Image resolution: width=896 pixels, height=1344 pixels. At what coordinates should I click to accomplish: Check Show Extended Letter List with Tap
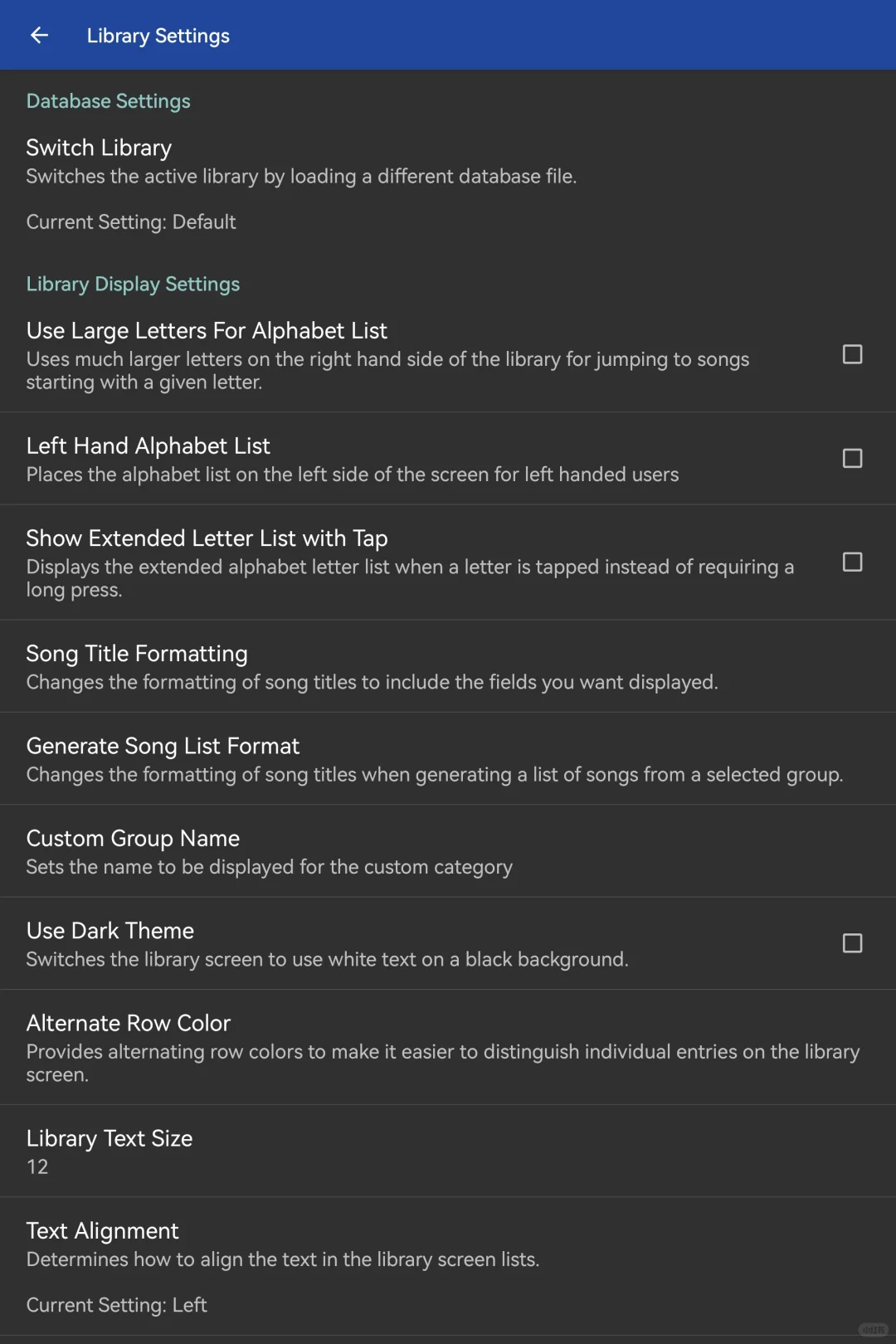[852, 562]
